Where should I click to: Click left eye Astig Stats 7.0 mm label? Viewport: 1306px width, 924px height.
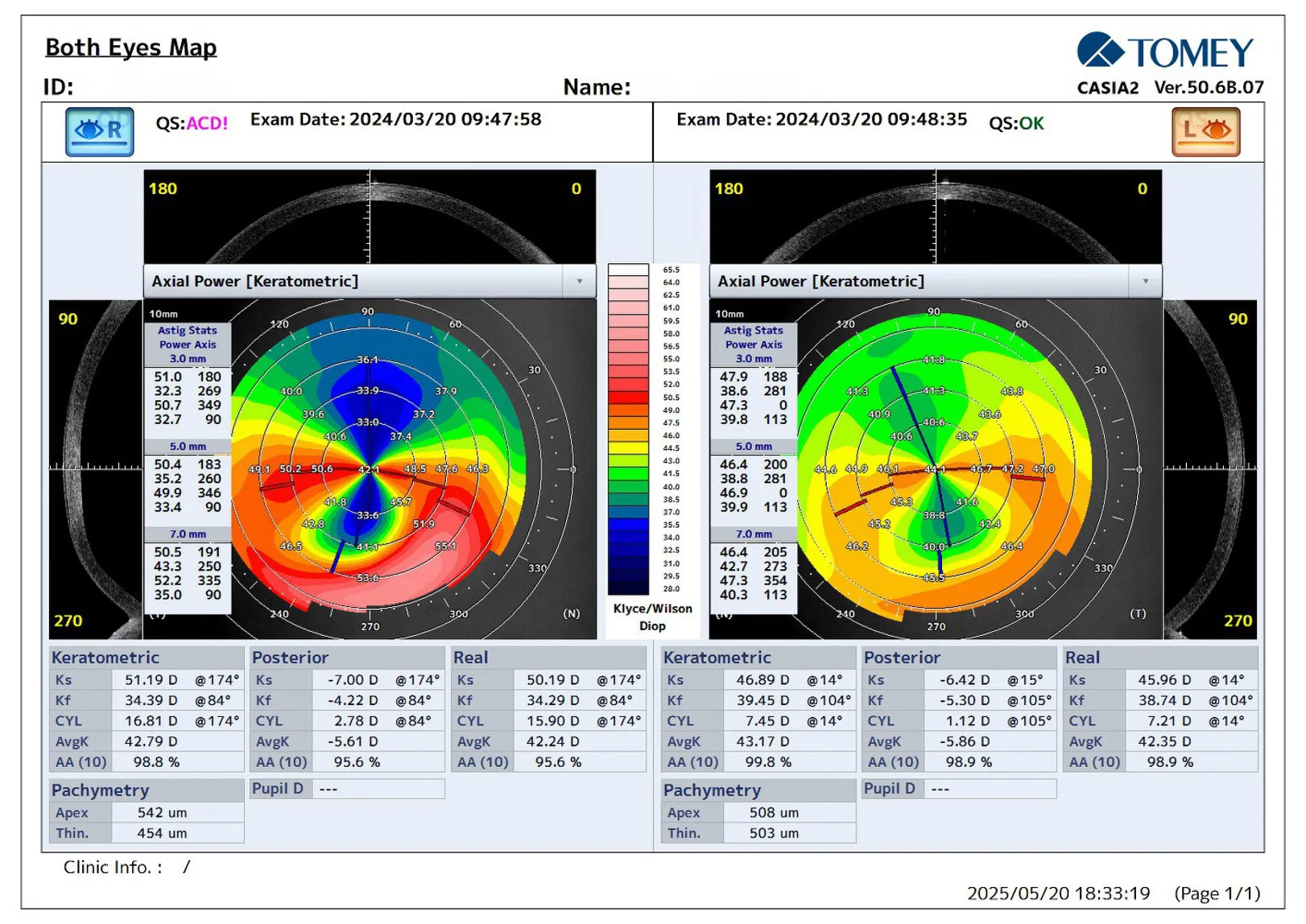[753, 534]
